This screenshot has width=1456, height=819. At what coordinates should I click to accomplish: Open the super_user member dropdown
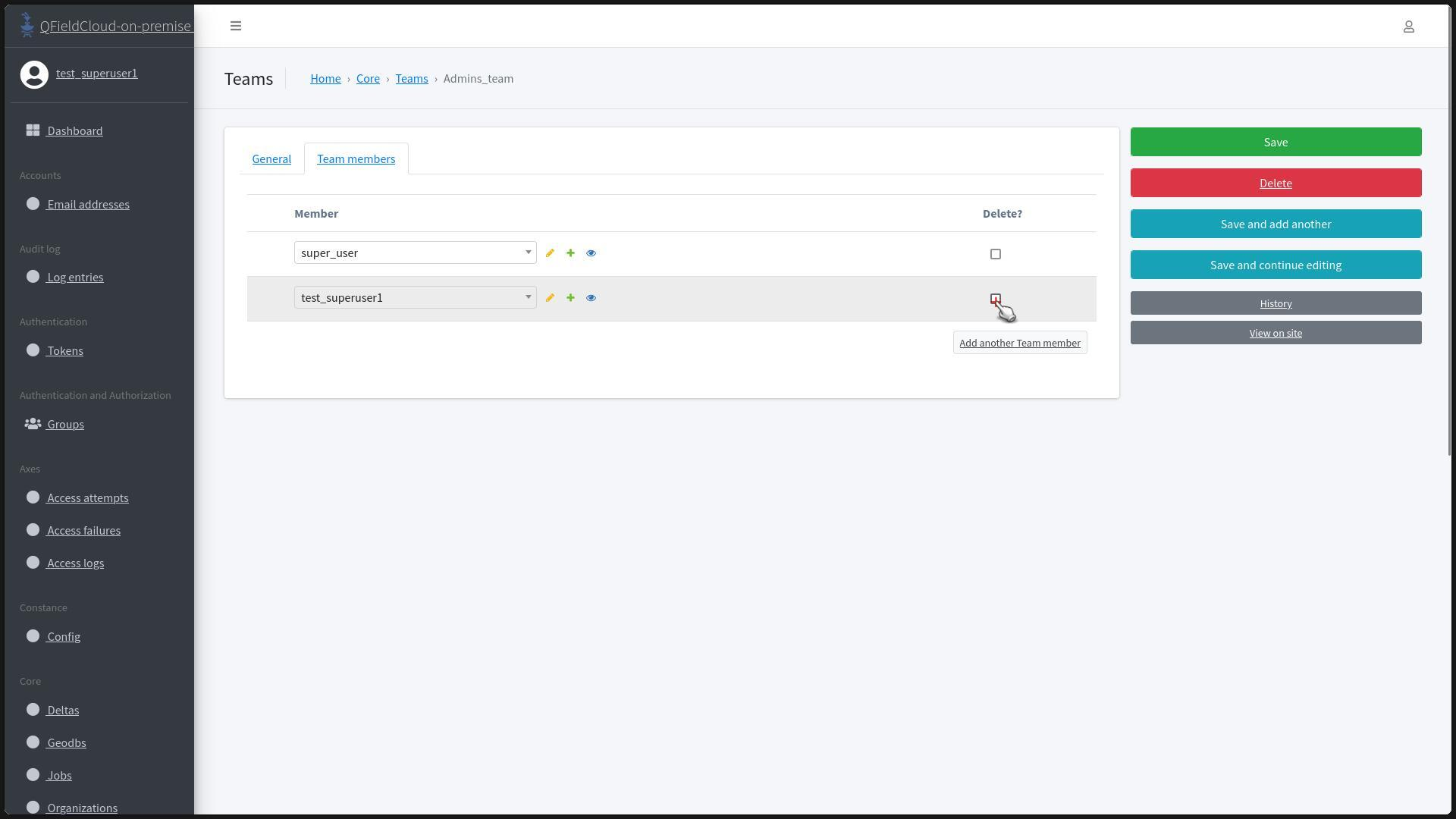415,253
